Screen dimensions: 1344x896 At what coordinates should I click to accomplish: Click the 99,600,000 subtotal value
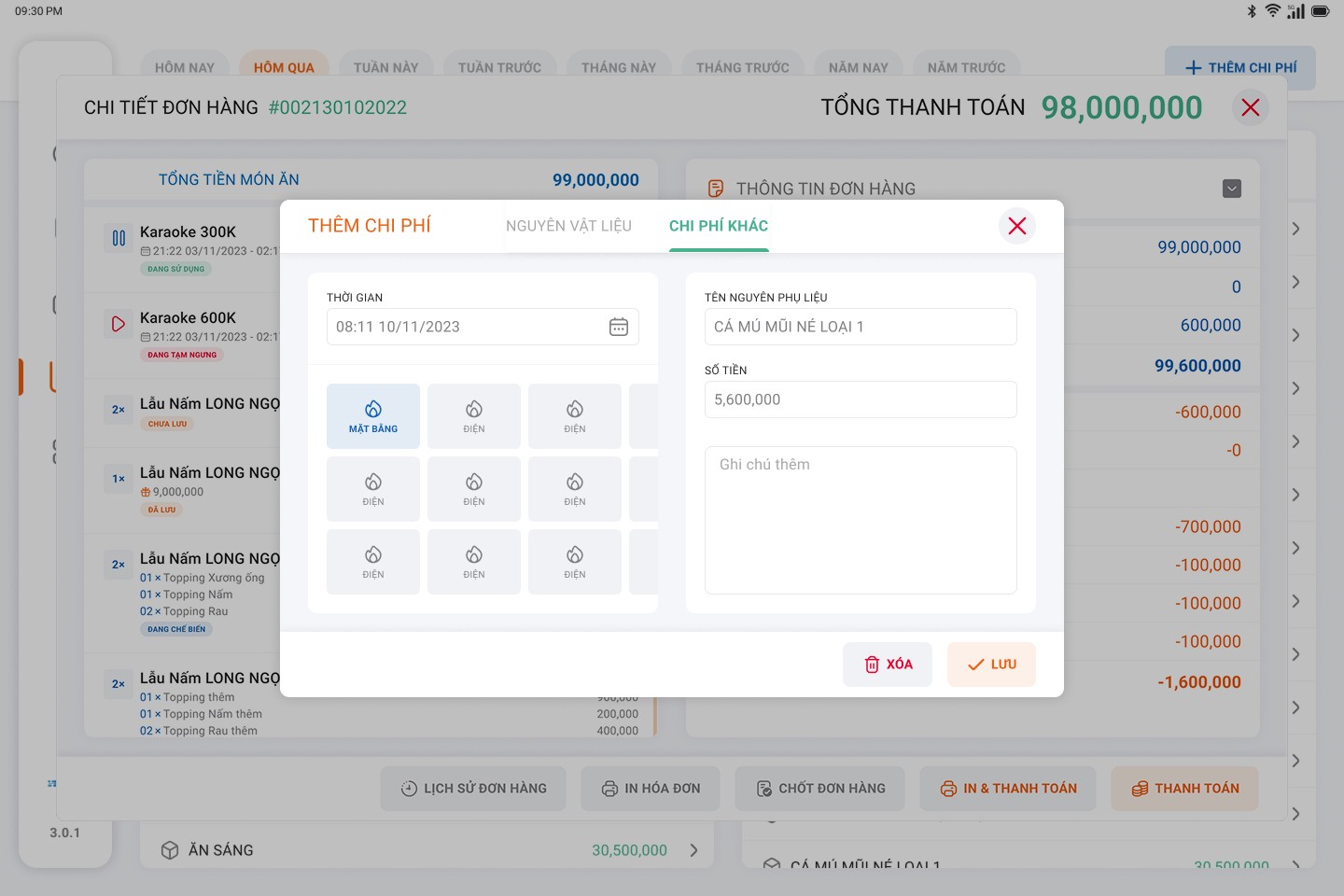click(1197, 366)
